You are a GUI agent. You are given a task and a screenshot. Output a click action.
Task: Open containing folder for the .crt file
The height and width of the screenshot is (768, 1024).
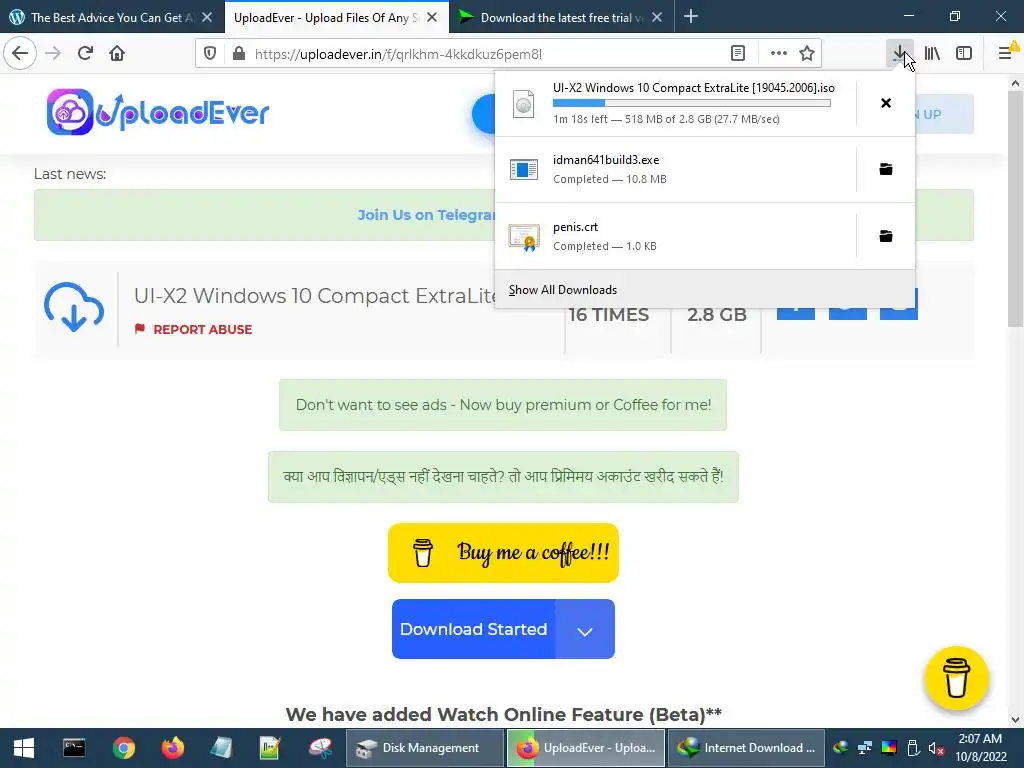(886, 236)
